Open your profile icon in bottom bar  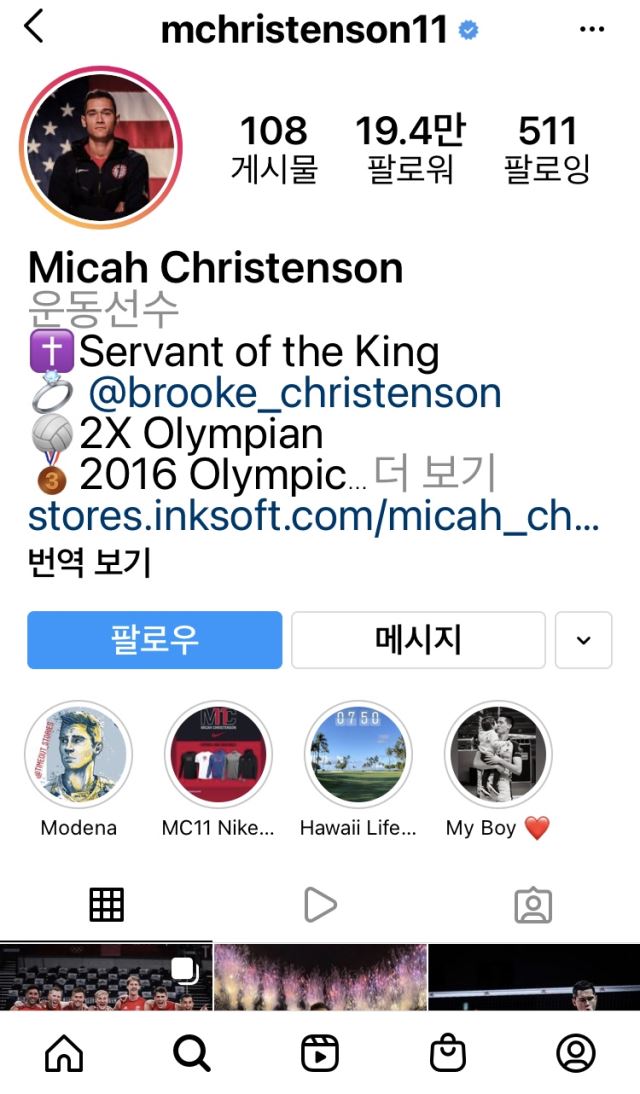click(576, 1053)
